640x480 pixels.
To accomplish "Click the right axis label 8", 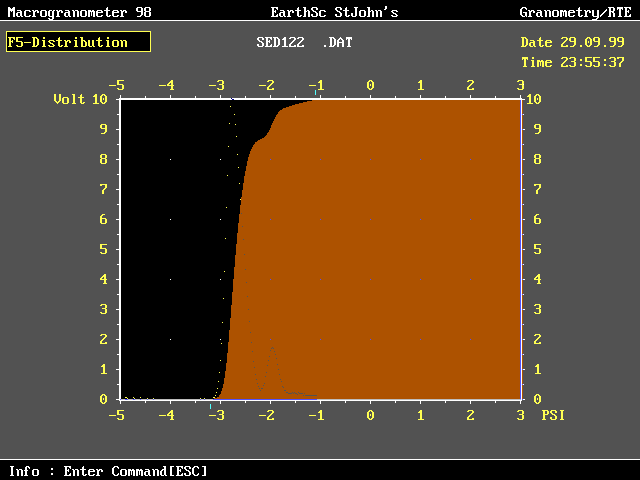I will coord(538,159).
